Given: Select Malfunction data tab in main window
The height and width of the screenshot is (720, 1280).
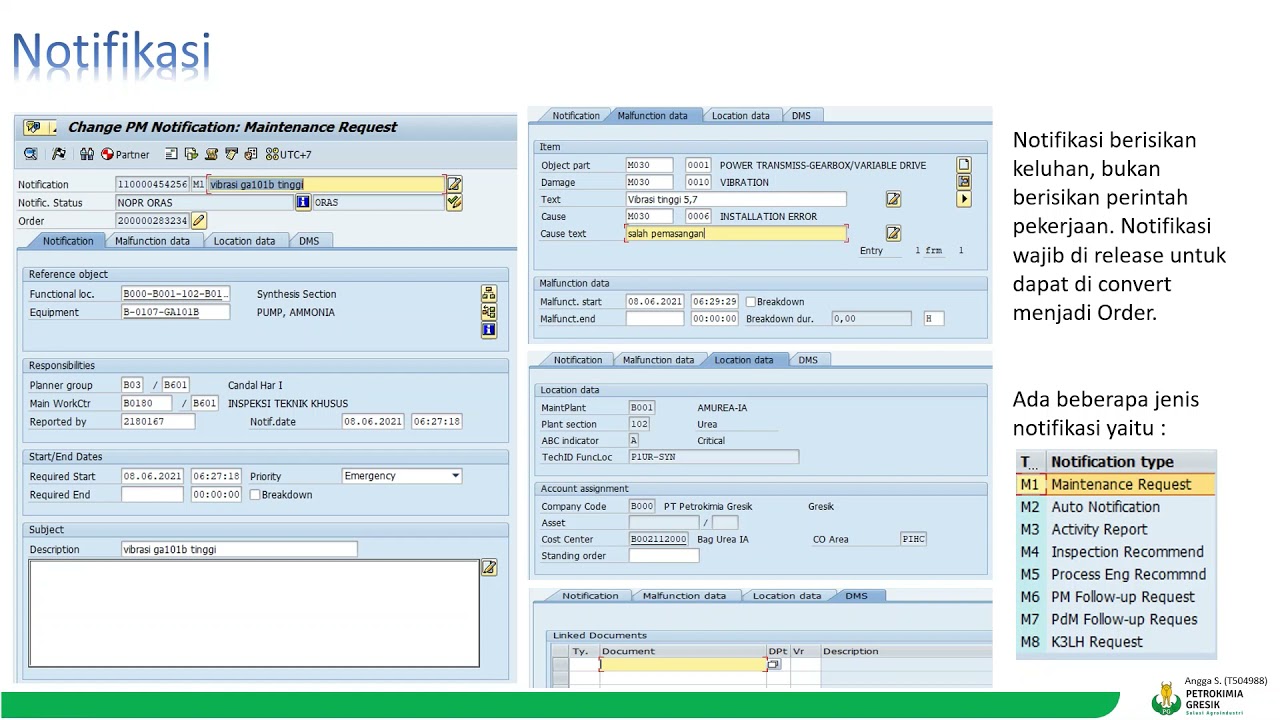Looking at the screenshot, I should [152, 241].
